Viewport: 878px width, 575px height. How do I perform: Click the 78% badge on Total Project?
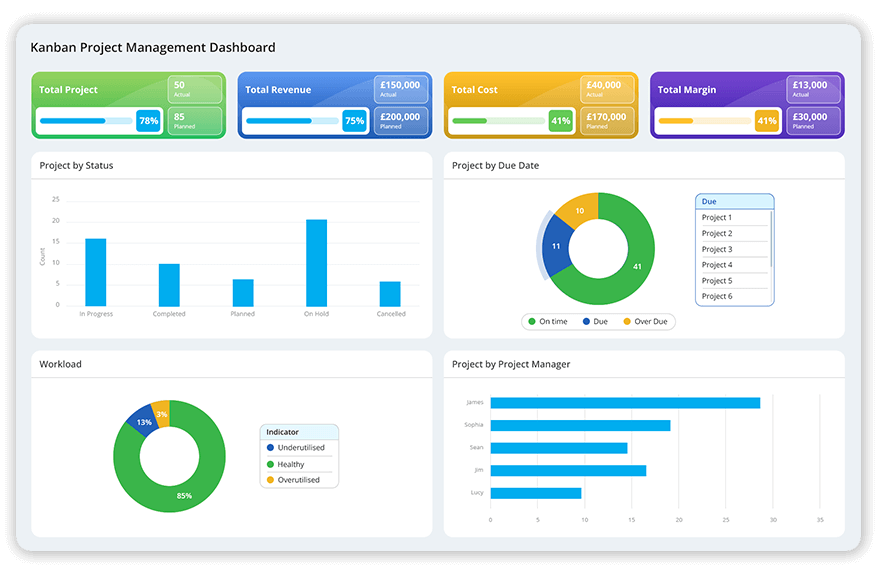148,121
